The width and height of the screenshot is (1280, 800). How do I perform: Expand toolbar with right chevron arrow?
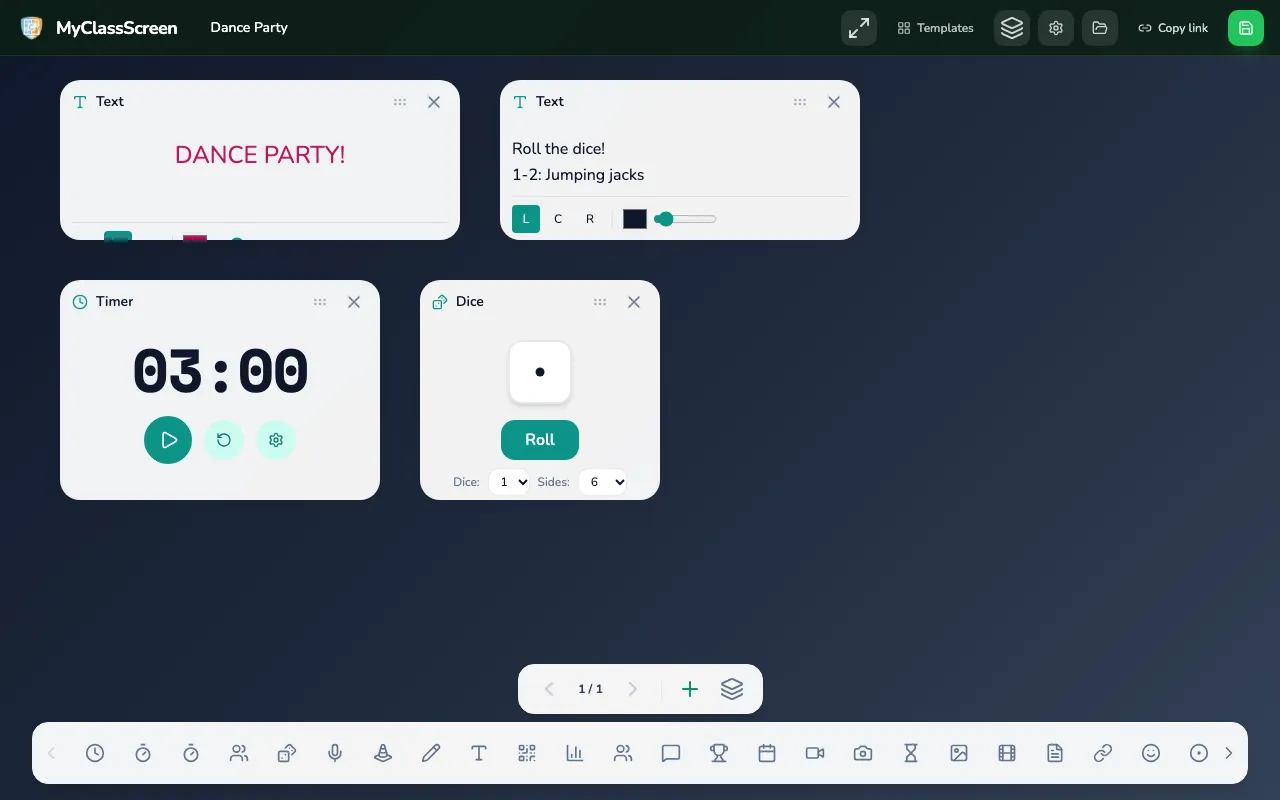coord(1229,753)
